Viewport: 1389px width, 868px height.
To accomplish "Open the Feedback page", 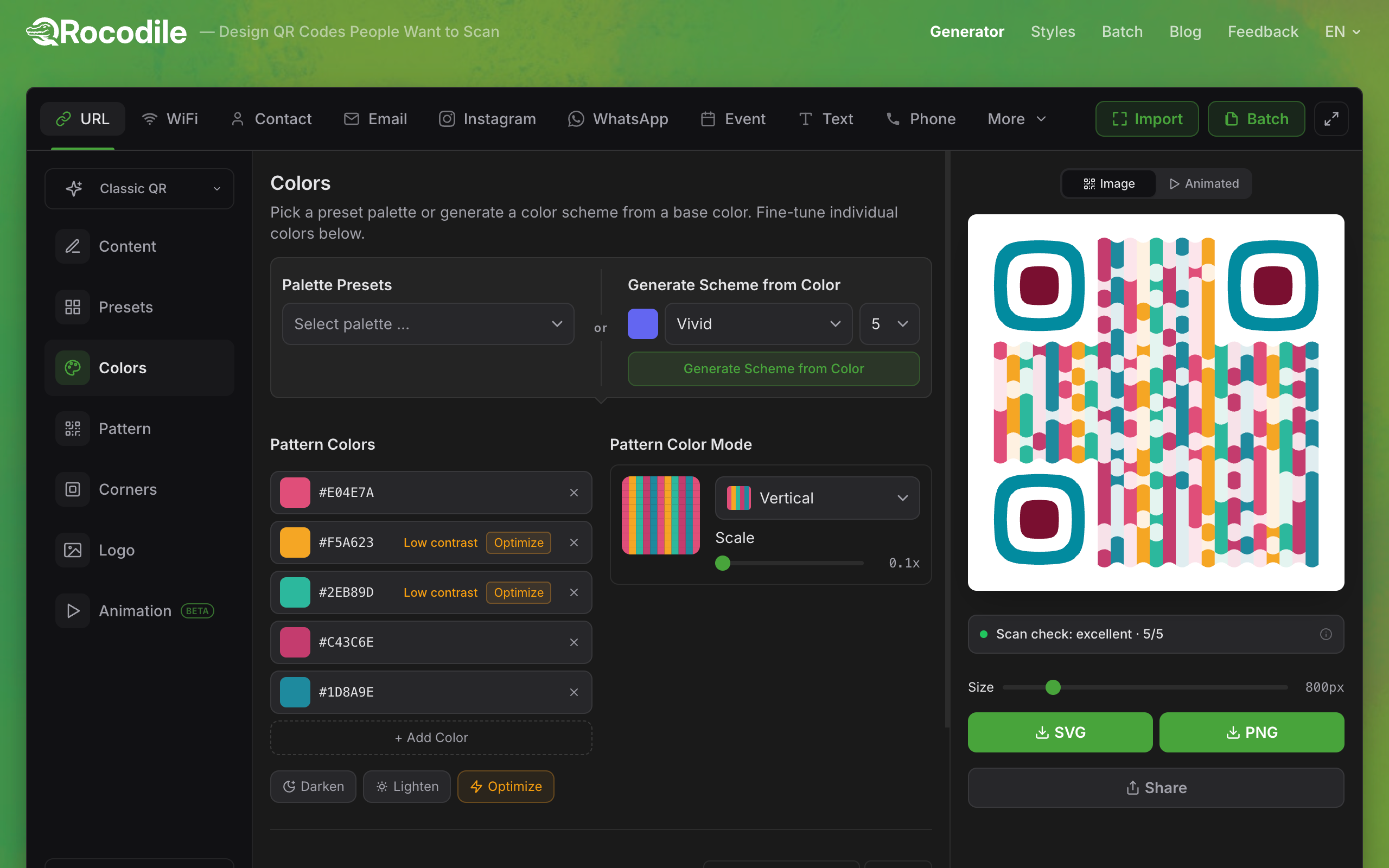I will tap(1263, 31).
